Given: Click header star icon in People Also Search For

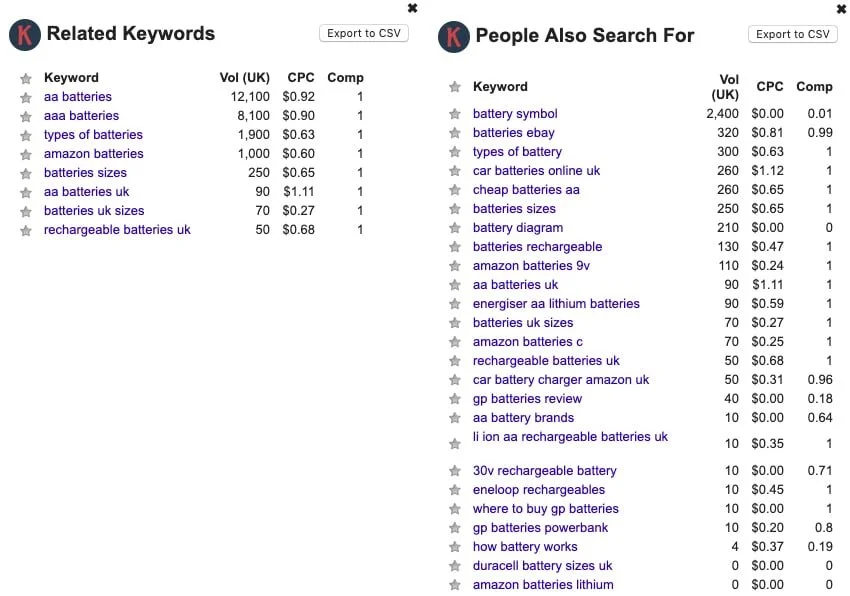Looking at the screenshot, I should click(x=455, y=87).
